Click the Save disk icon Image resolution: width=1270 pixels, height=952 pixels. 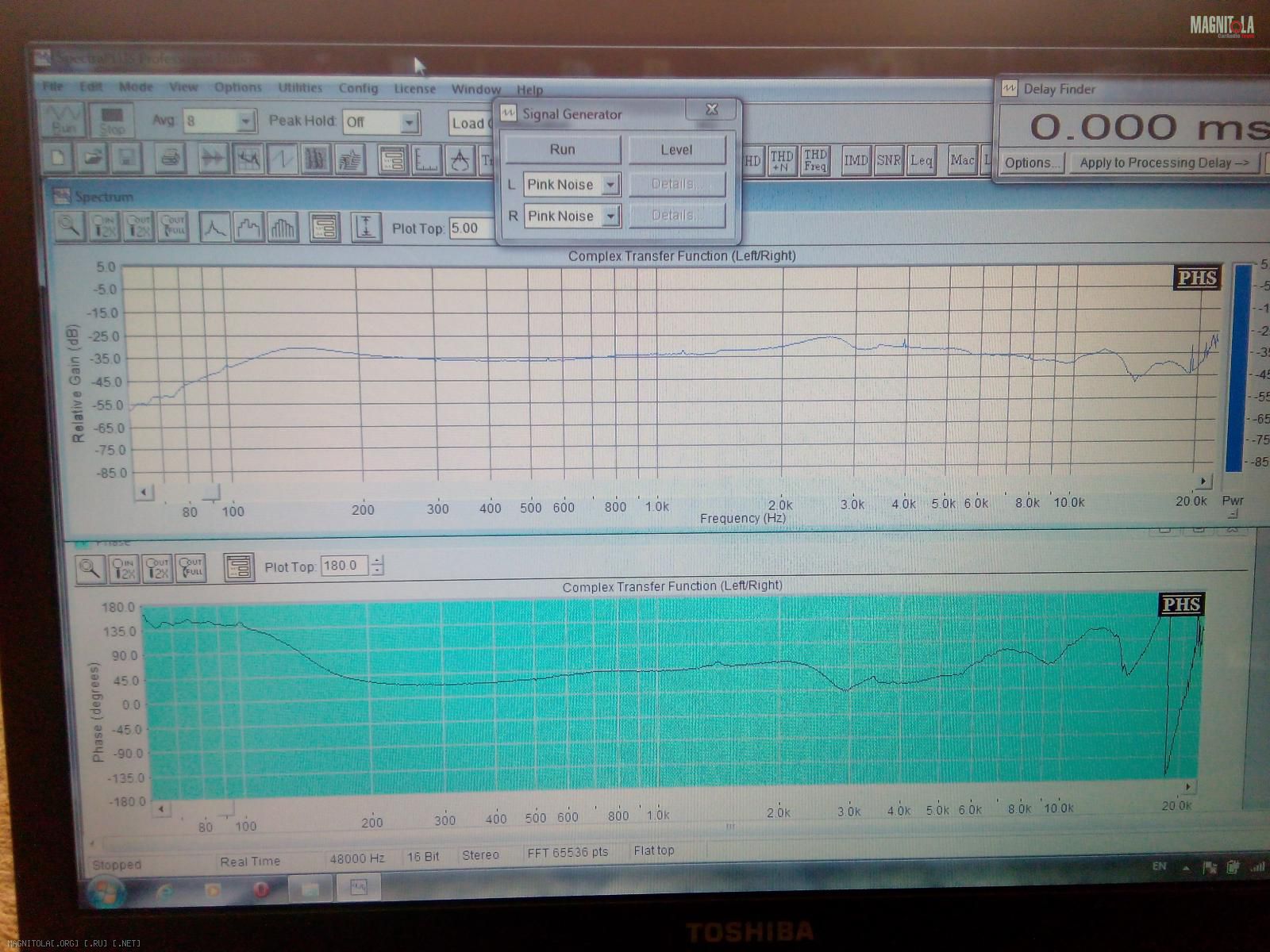[x=126, y=158]
